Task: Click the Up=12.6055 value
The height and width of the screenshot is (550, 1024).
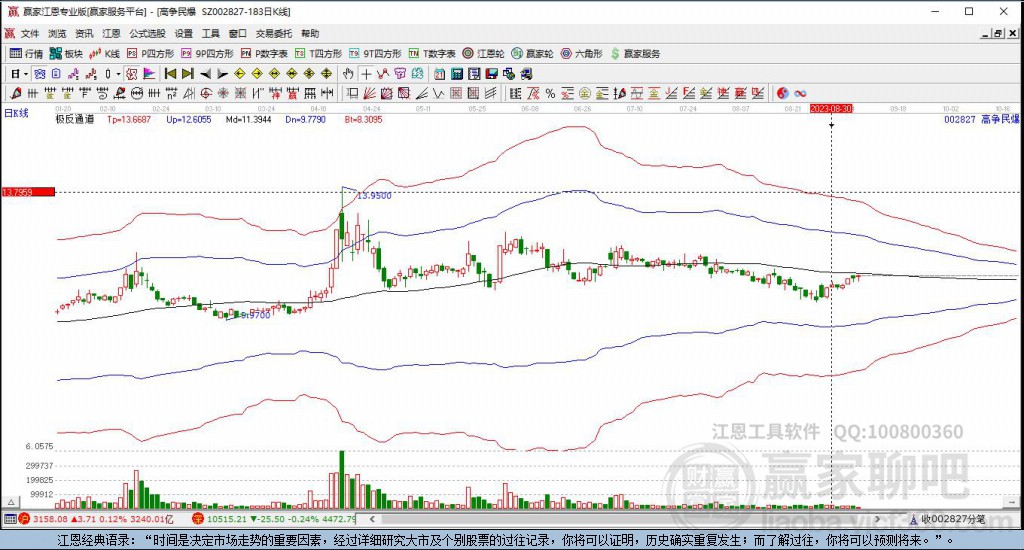Action: point(189,120)
